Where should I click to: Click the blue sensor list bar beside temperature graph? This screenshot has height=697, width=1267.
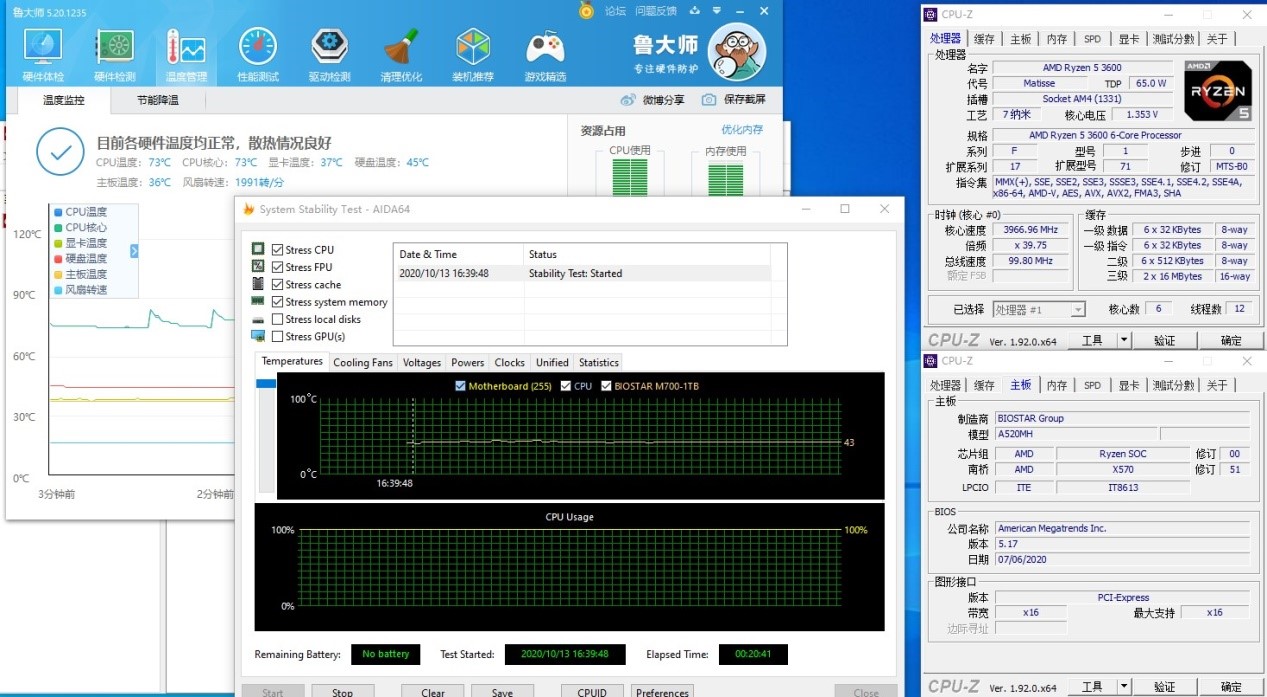(265, 384)
